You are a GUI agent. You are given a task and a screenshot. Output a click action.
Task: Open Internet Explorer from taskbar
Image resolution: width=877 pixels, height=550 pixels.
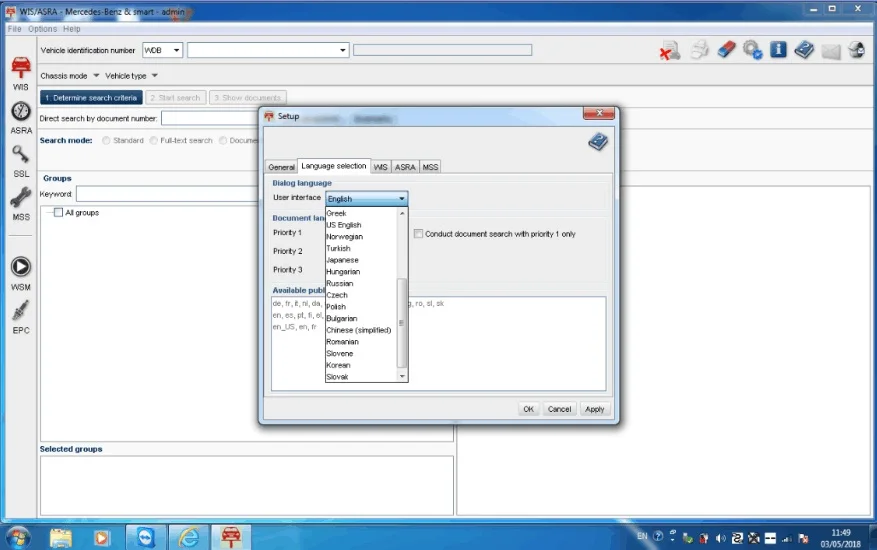coord(188,538)
